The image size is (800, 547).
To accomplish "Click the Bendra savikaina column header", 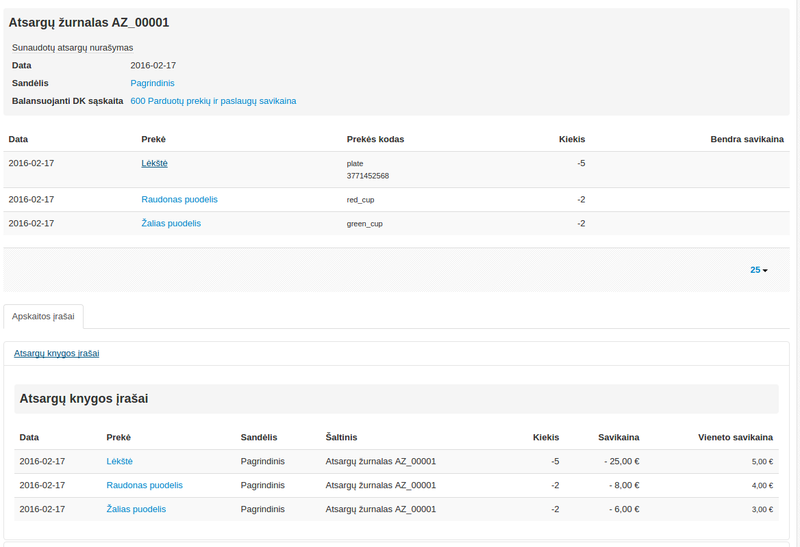I will click(746, 139).
